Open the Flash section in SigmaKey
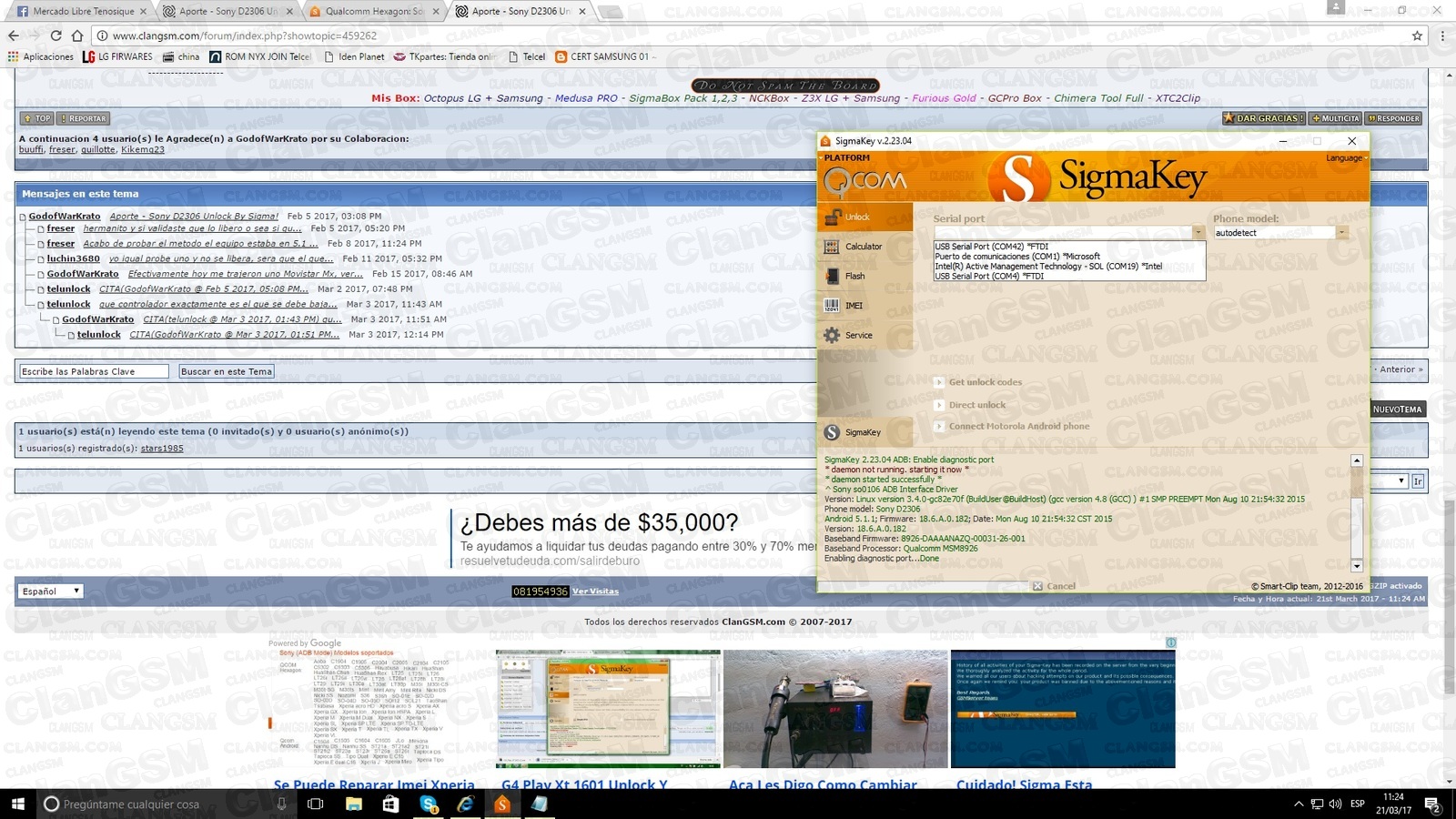1456x819 pixels. coord(864,276)
